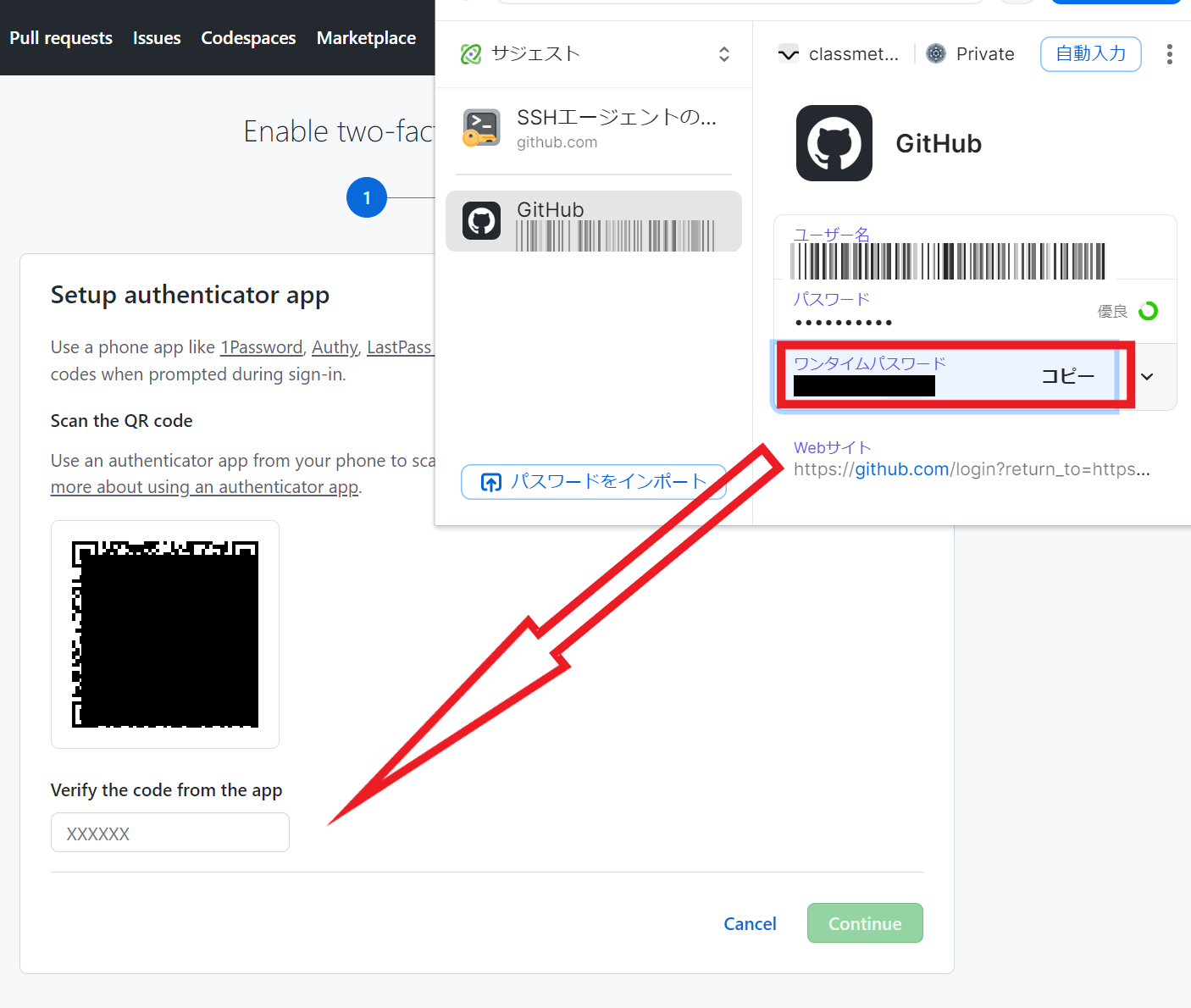Open the three-dot overflow menu
Viewport: 1191px width, 1008px height.
1170,53
